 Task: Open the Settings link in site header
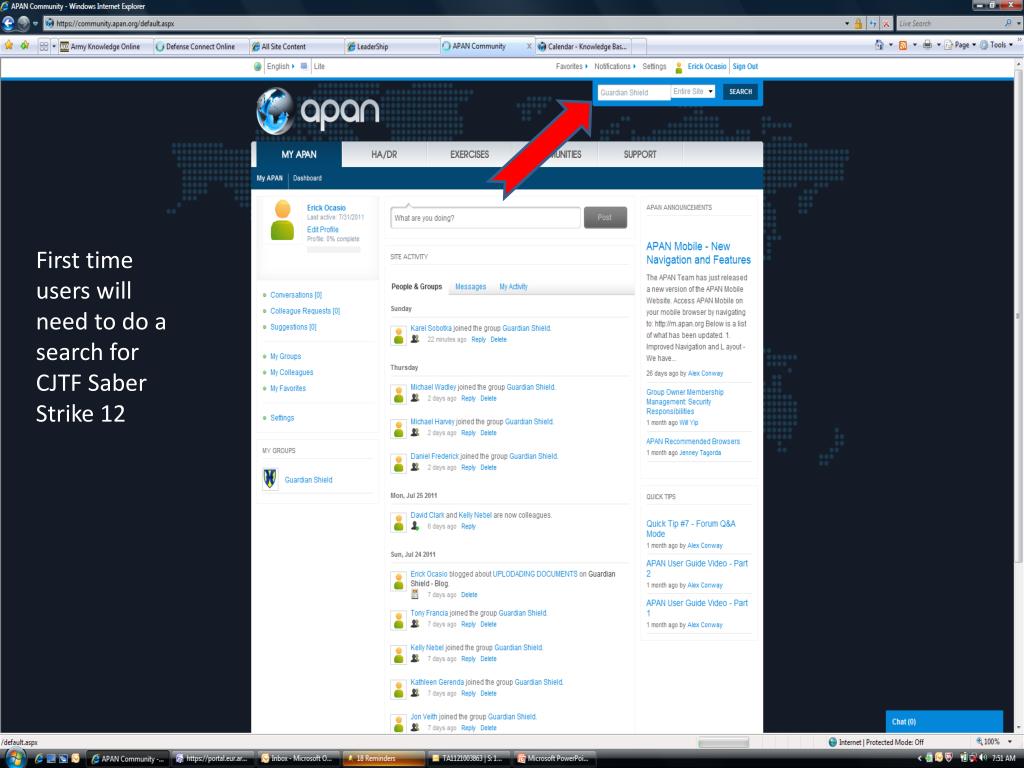(654, 67)
